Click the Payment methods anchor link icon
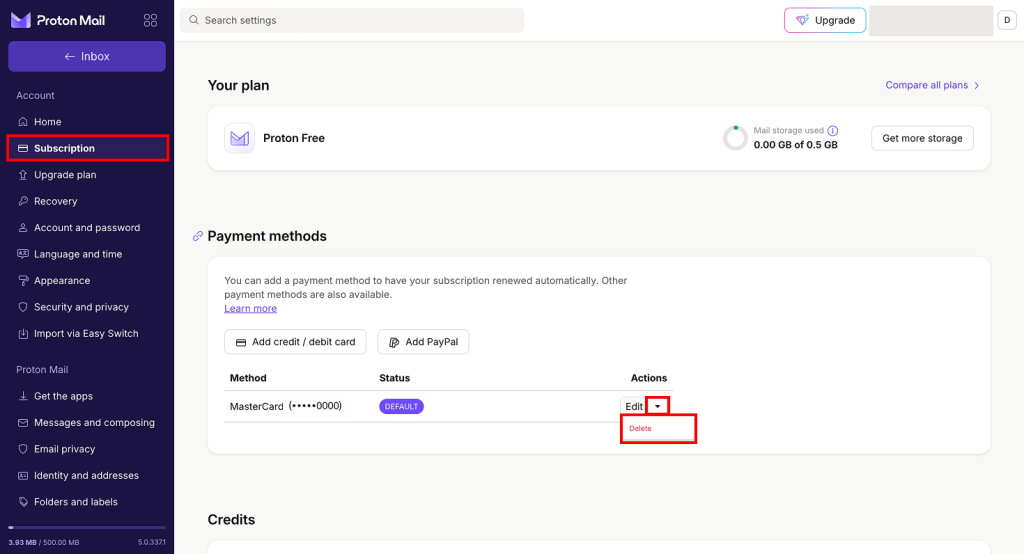This screenshot has width=1024, height=554. tap(197, 237)
